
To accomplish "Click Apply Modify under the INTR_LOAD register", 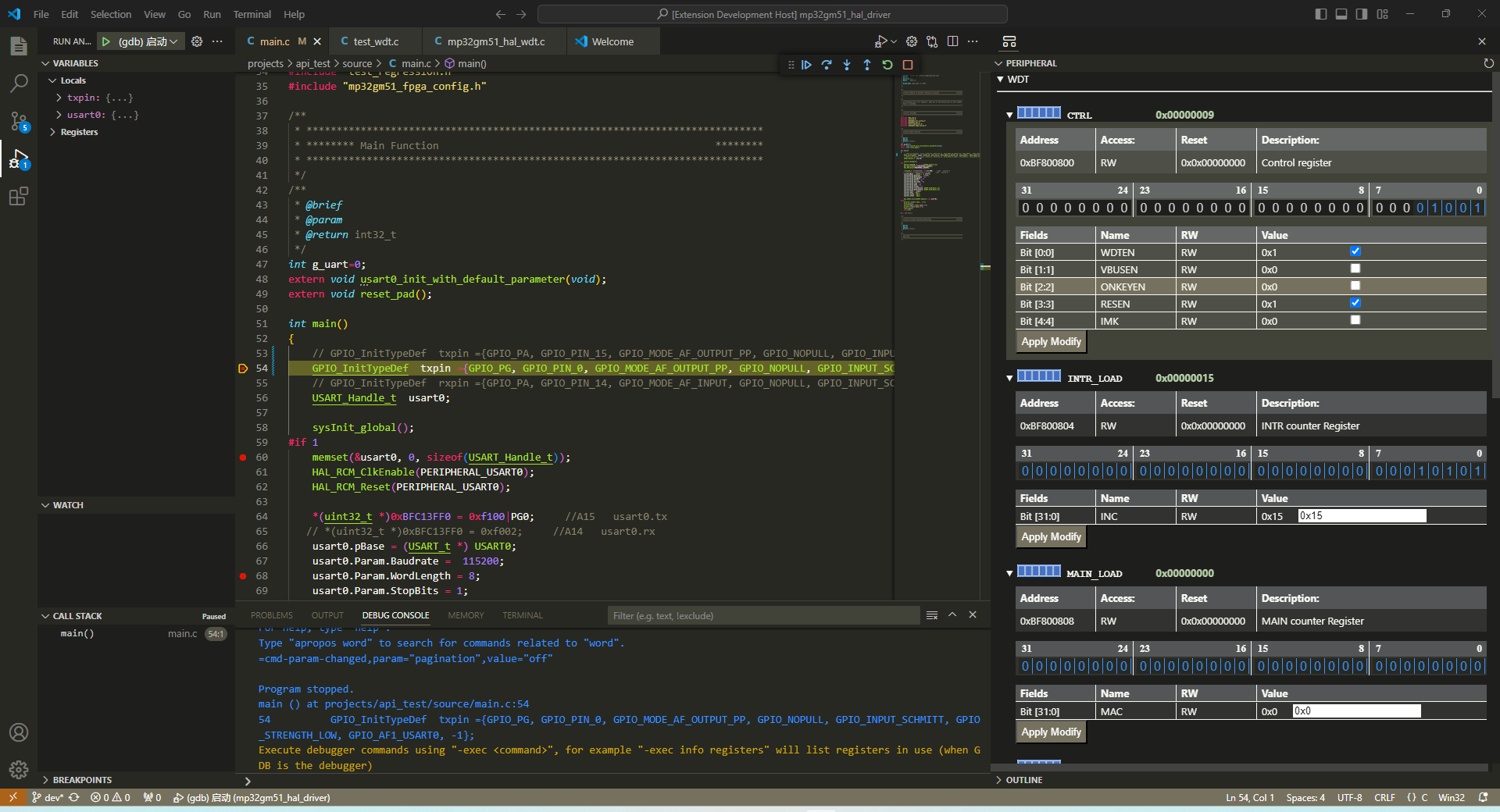I will click(x=1051, y=537).
